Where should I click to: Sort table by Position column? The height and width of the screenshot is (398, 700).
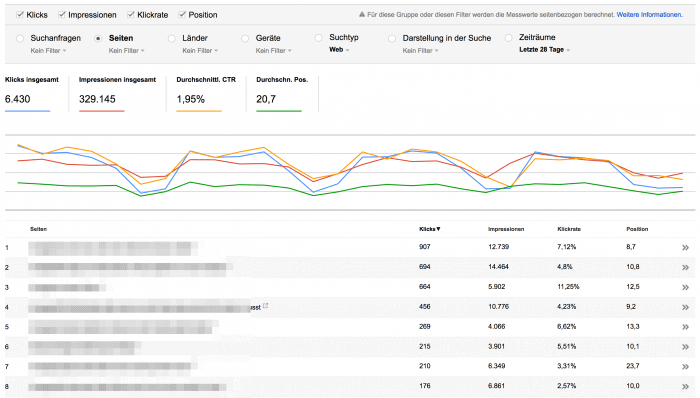(x=637, y=229)
